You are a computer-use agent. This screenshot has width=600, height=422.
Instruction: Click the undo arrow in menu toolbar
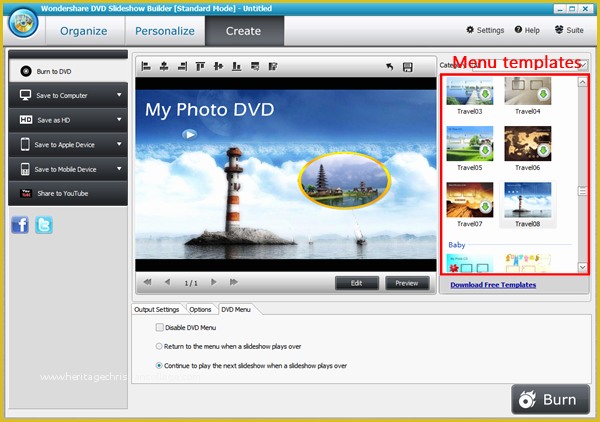(390, 67)
